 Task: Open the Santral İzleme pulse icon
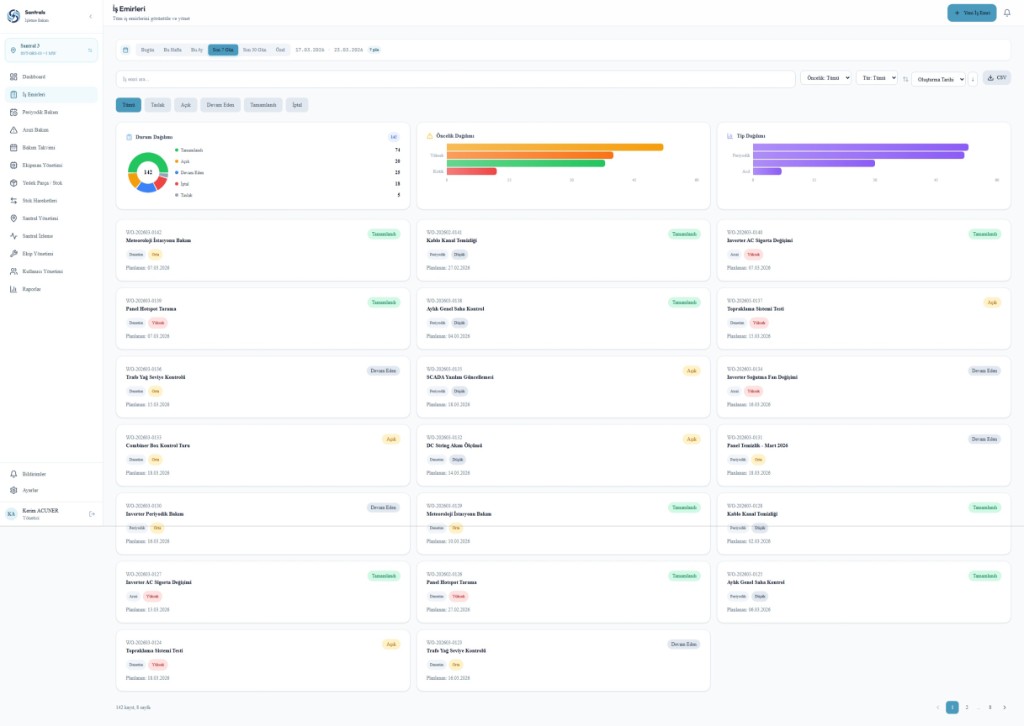(x=14, y=236)
